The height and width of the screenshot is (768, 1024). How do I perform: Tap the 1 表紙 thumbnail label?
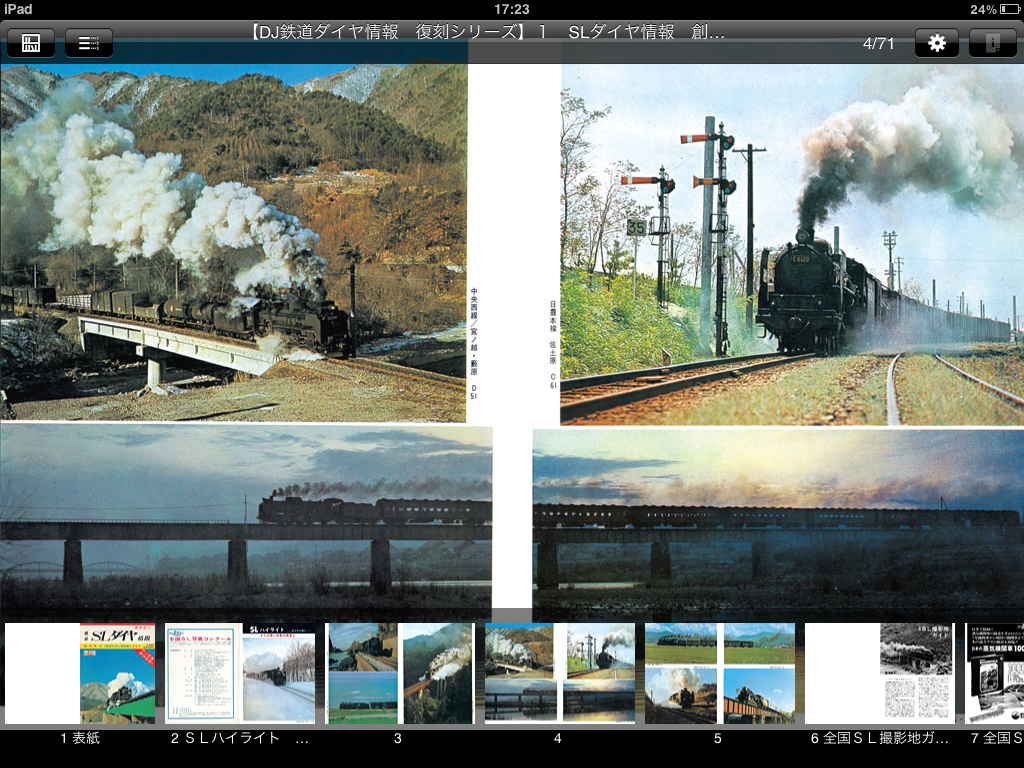pyautogui.click(x=80, y=739)
